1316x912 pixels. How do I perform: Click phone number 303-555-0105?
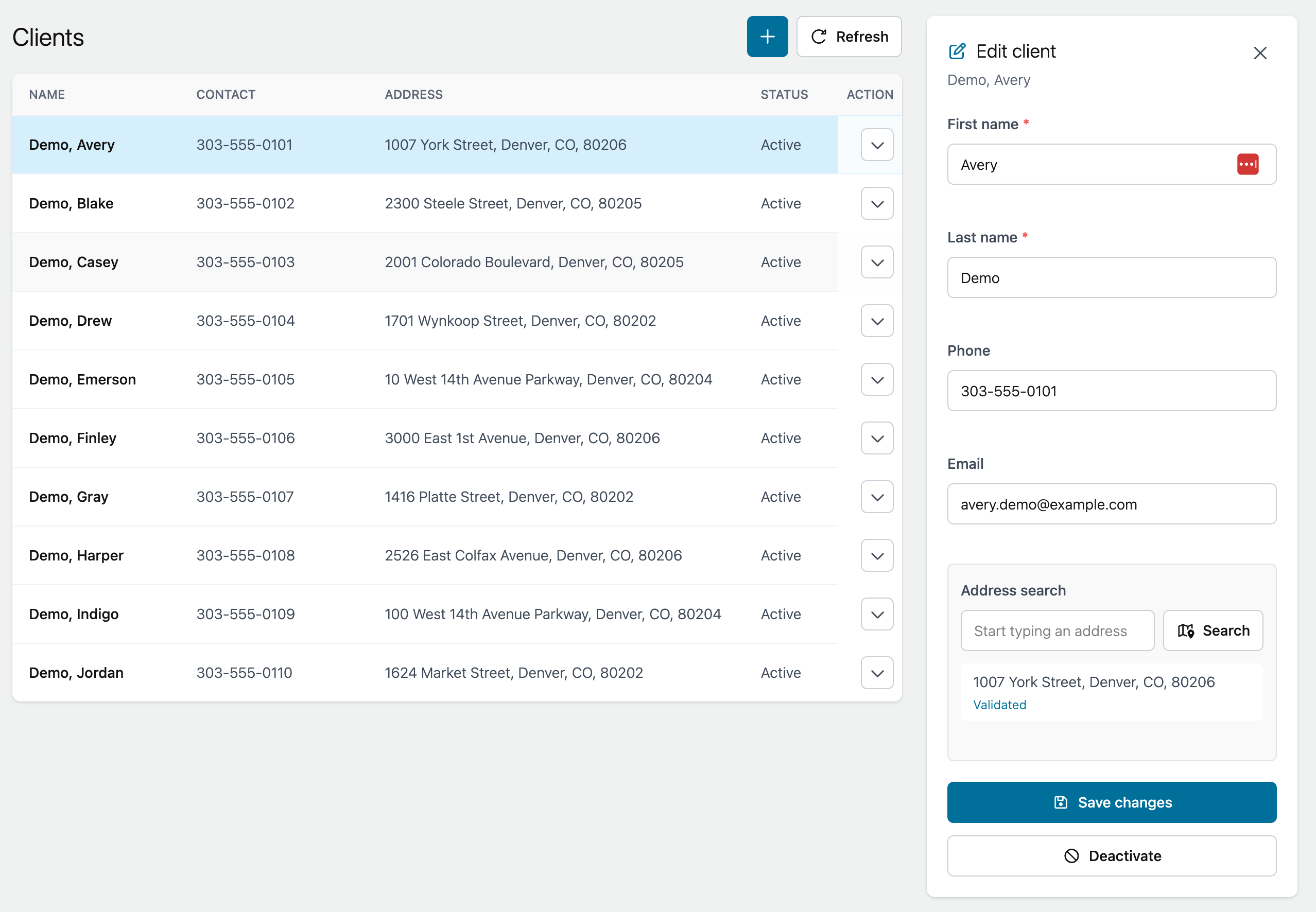point(245,380)
